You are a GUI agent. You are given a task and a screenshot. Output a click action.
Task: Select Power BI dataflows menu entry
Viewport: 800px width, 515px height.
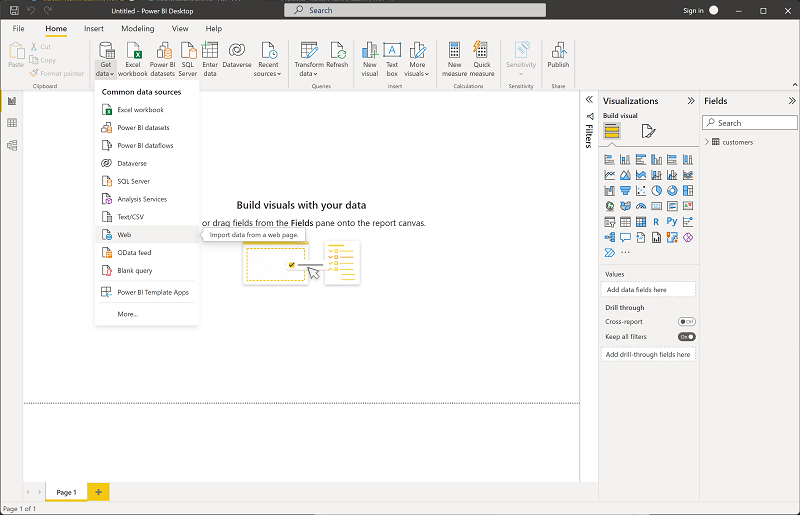coord(147,145)
